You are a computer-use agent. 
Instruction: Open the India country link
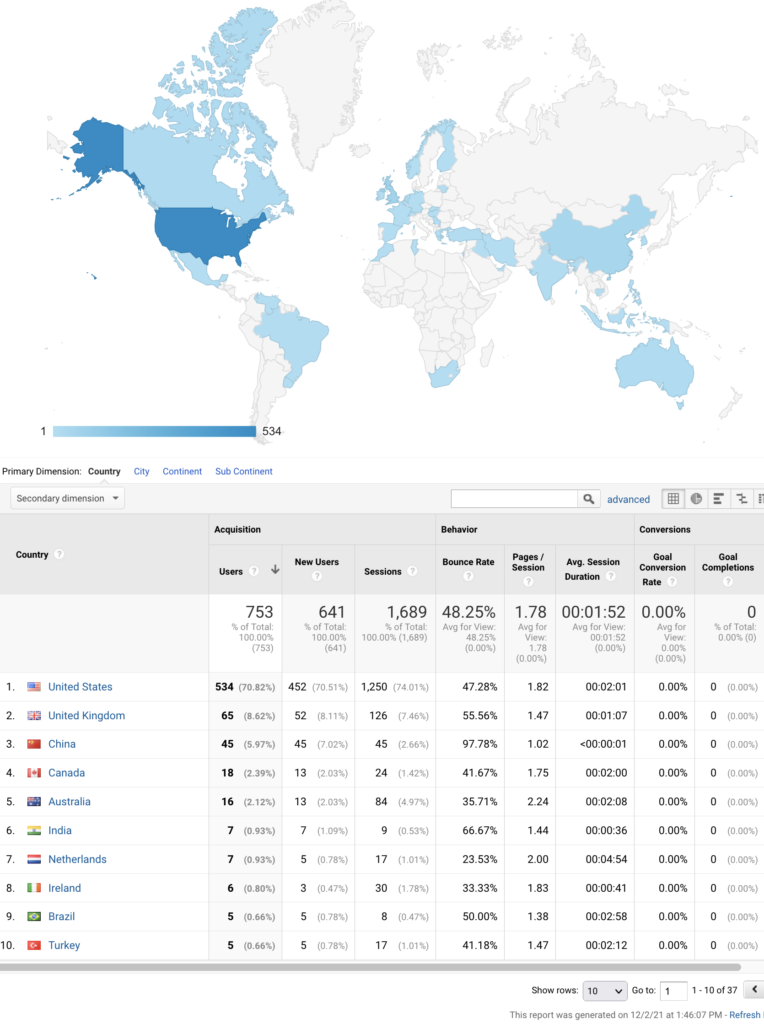click(60, 831)
